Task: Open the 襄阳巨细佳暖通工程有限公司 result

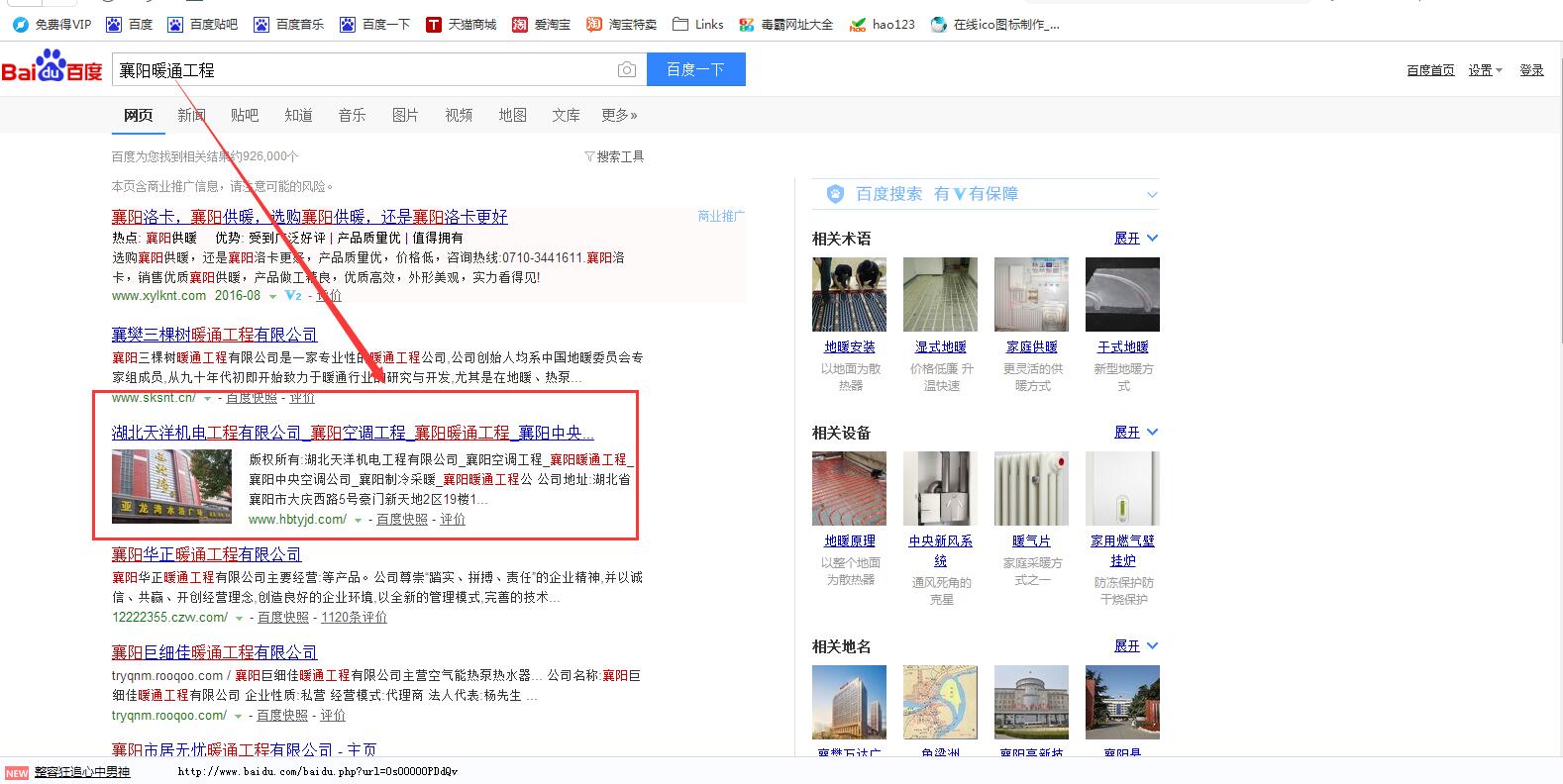Action: [x=214, y=652]
